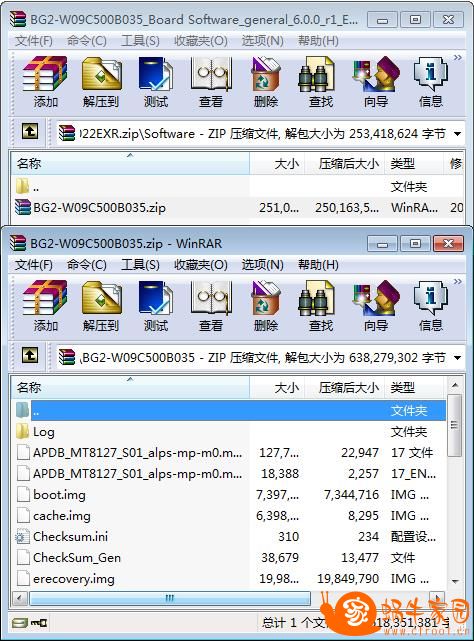Click View (查看) icon in top window
The image size is (474, 641).
pyautogui.click(x=211, y=83)
